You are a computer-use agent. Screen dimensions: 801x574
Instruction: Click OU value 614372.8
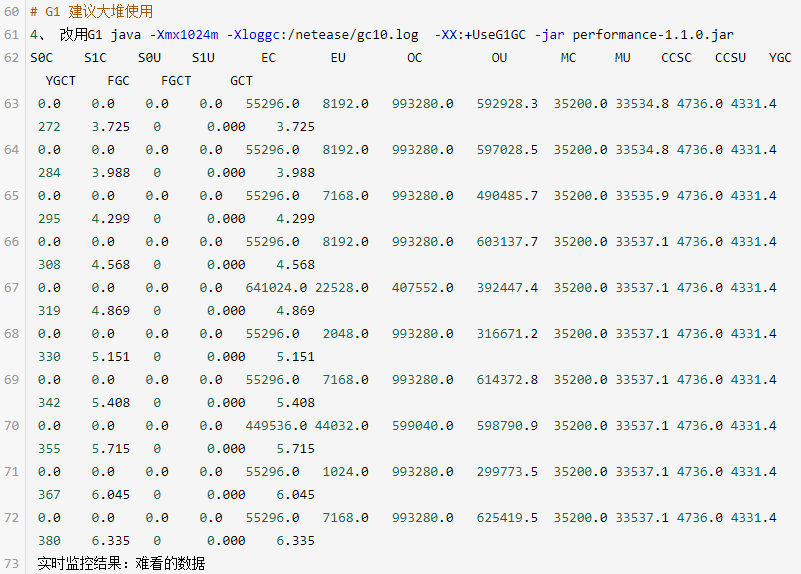[507, 379]
